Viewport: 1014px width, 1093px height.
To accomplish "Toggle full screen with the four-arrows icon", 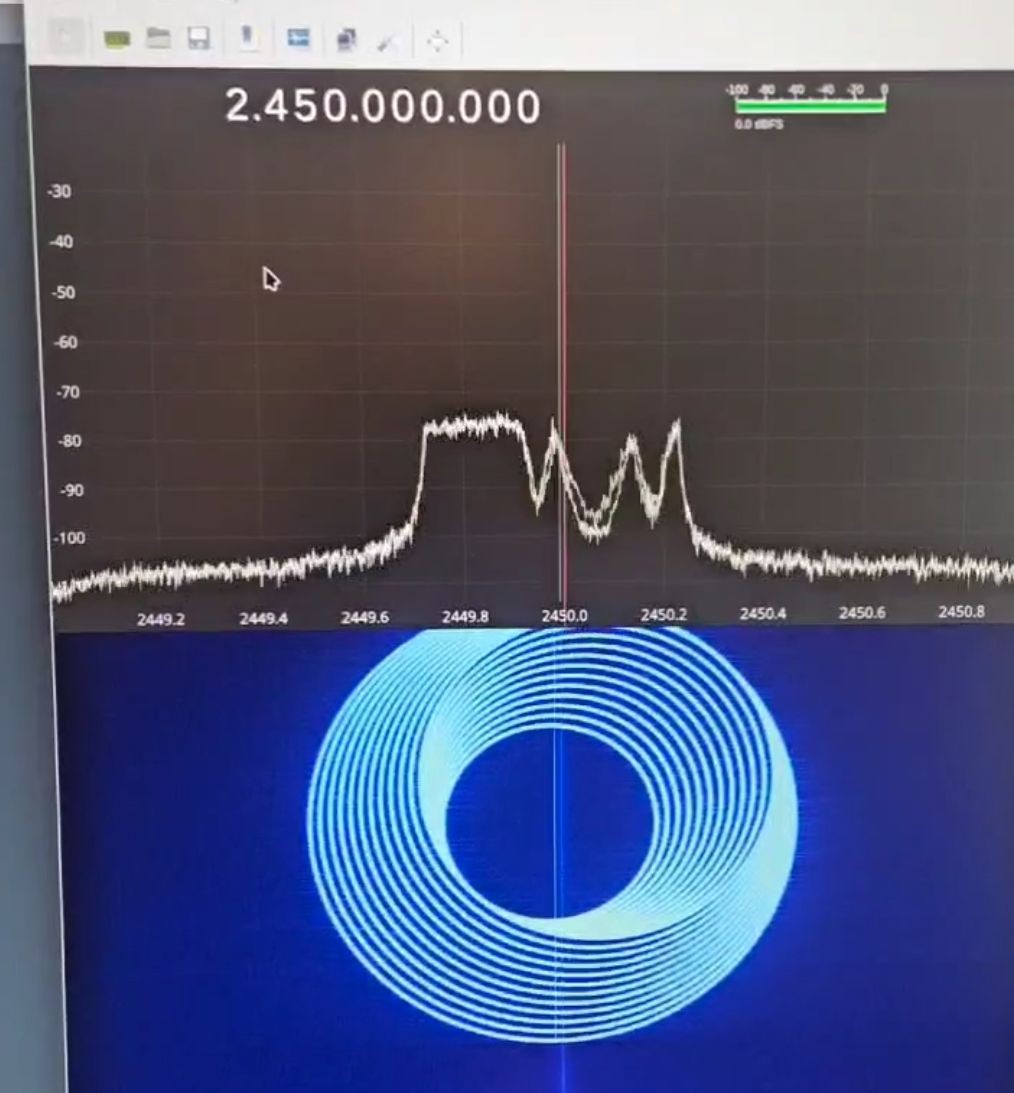I will click(437, 41).
